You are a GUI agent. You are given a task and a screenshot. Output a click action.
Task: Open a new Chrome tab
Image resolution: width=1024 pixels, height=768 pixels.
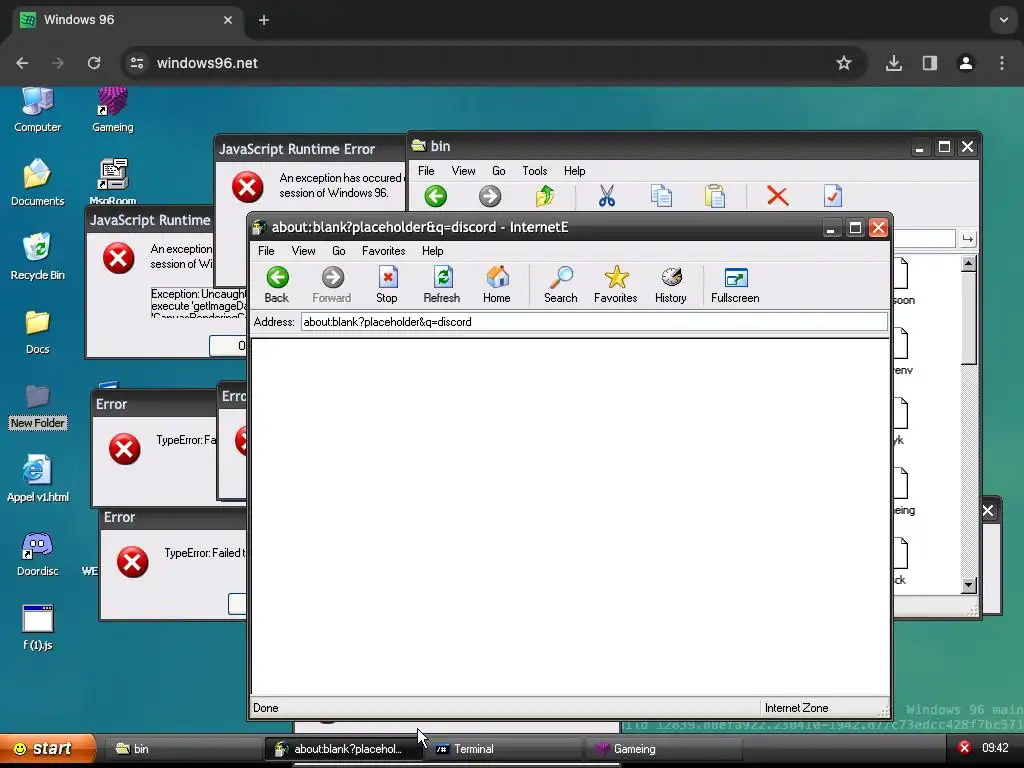(264, 20)
